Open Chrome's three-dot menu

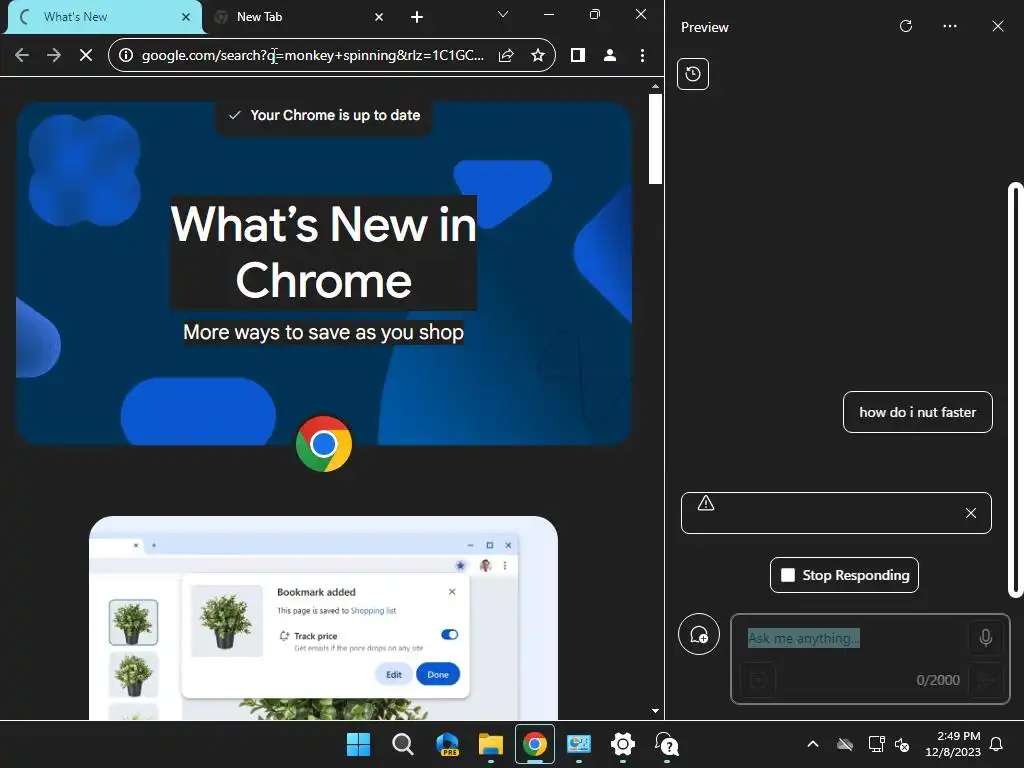[643, 56]
